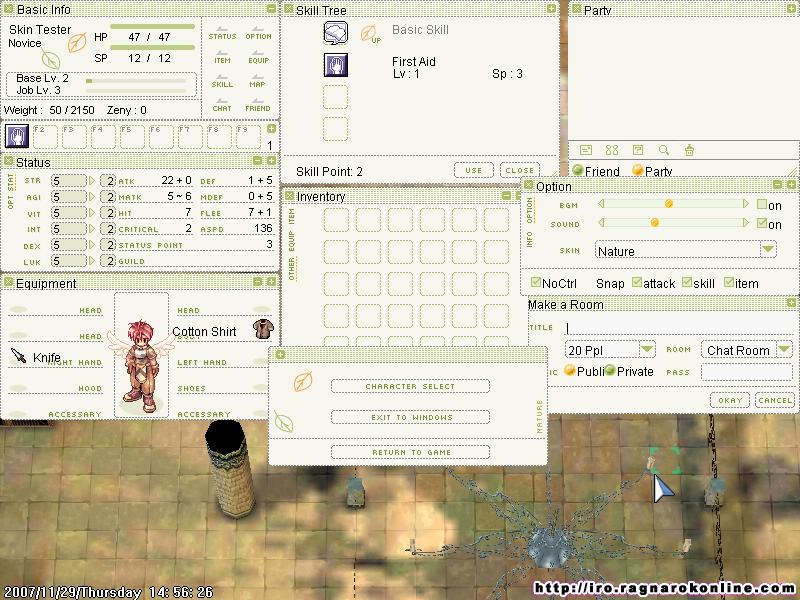Adjust the Sound volume slider knob
The height and width of the screenshot is (600, 800).
coord(655,222)
